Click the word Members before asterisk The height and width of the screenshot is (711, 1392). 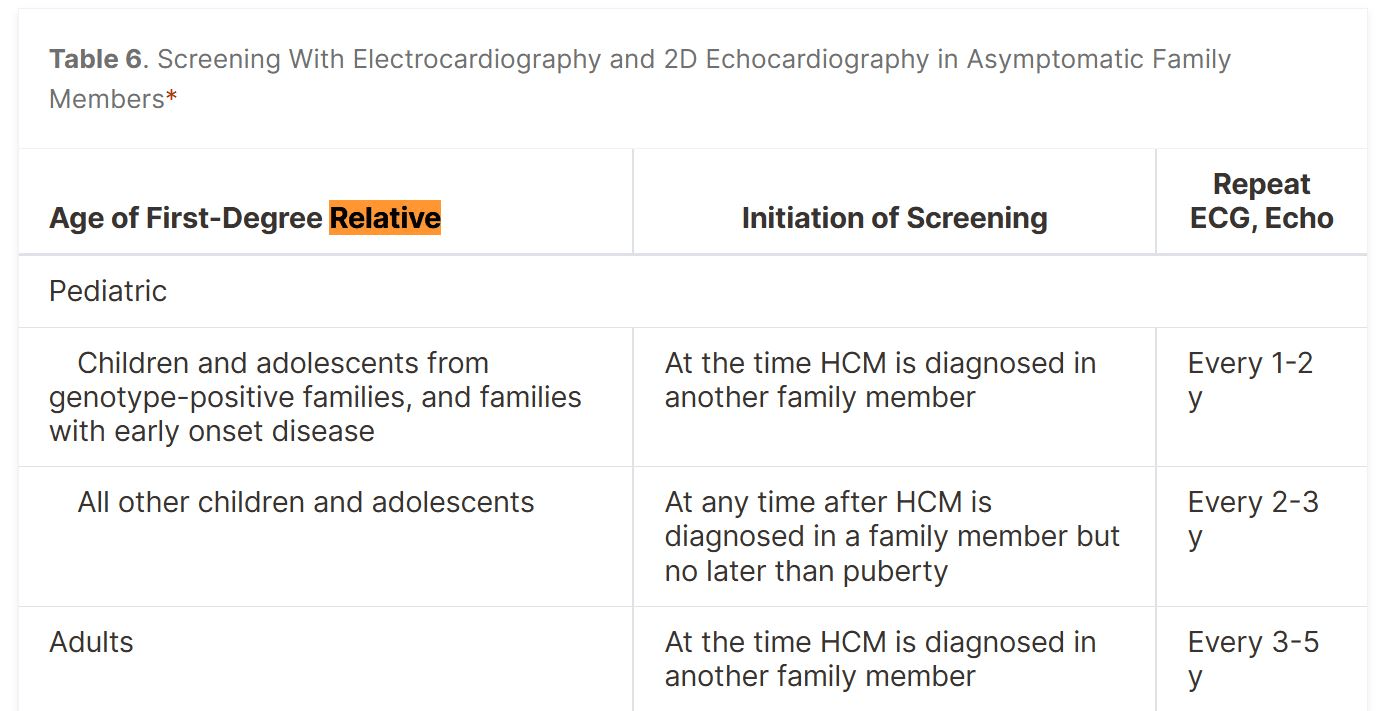(106, 98)
